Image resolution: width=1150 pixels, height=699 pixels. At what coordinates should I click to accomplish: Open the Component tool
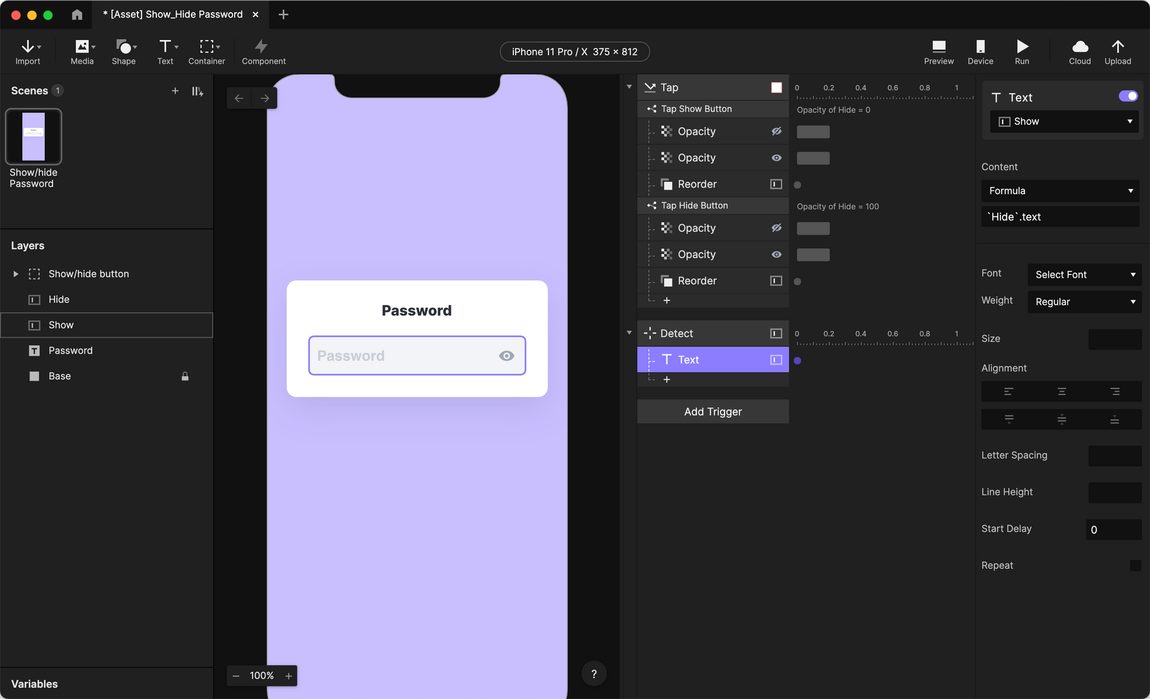[x=263, y=52]
